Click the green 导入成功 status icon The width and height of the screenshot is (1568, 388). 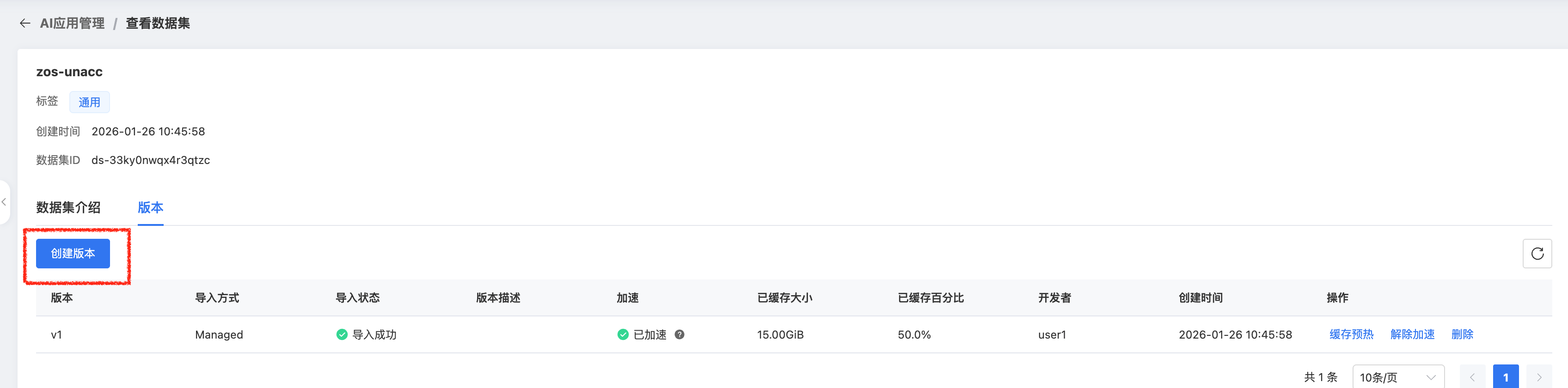click(x=342, y=334)
